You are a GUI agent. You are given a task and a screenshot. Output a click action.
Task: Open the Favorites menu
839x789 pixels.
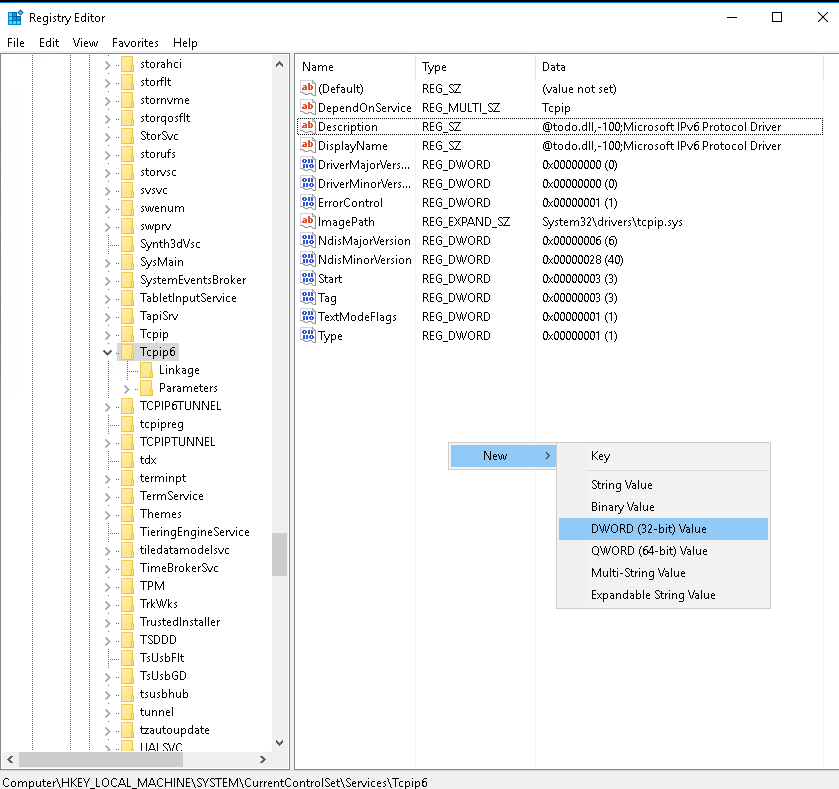(135, 43)
